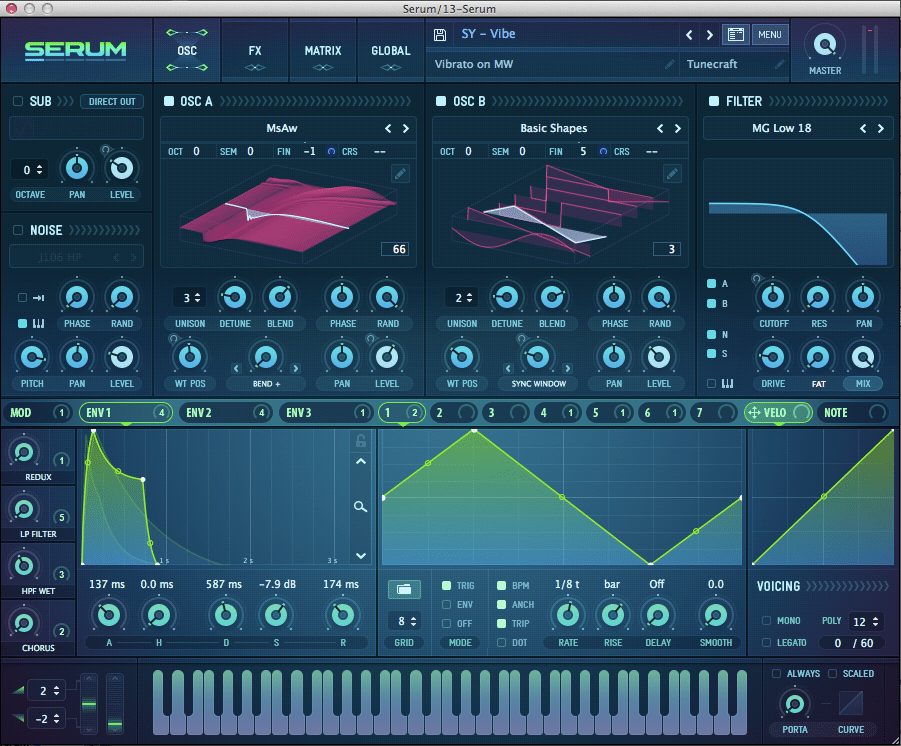Open the MG Low 18 filter menu
Viewport: 901px width, 746px height.
781,128
